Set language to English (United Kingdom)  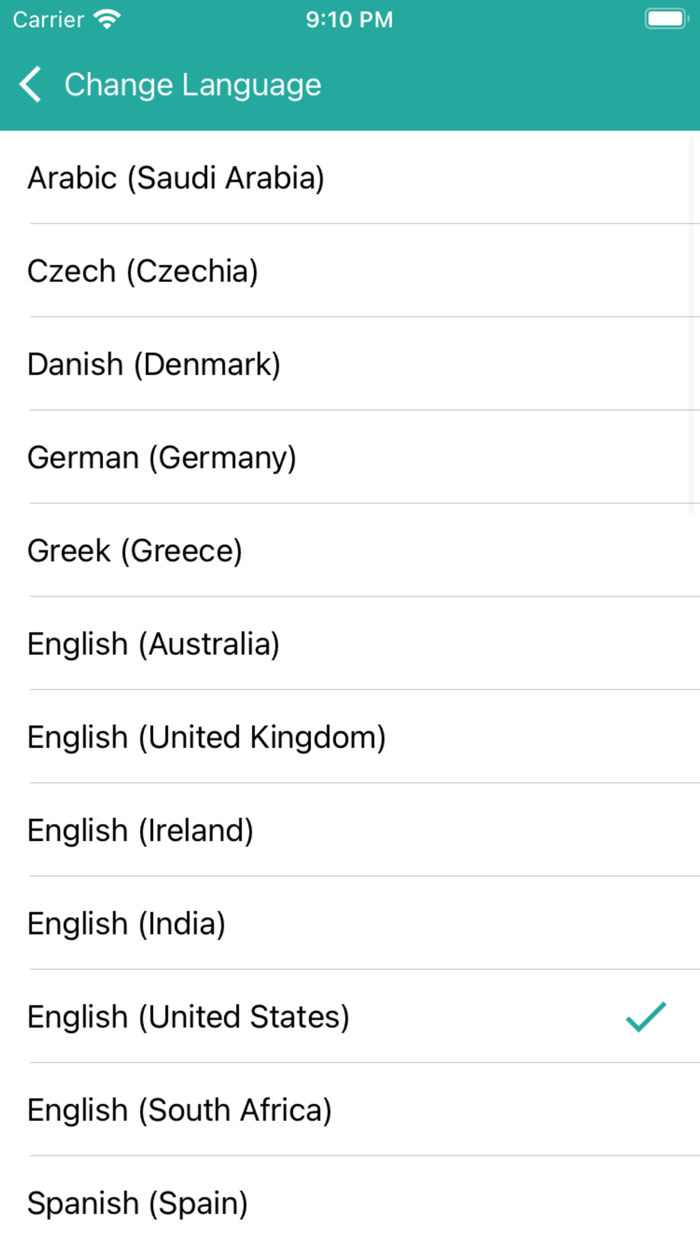pyautogui.click(x=206, y=737)
